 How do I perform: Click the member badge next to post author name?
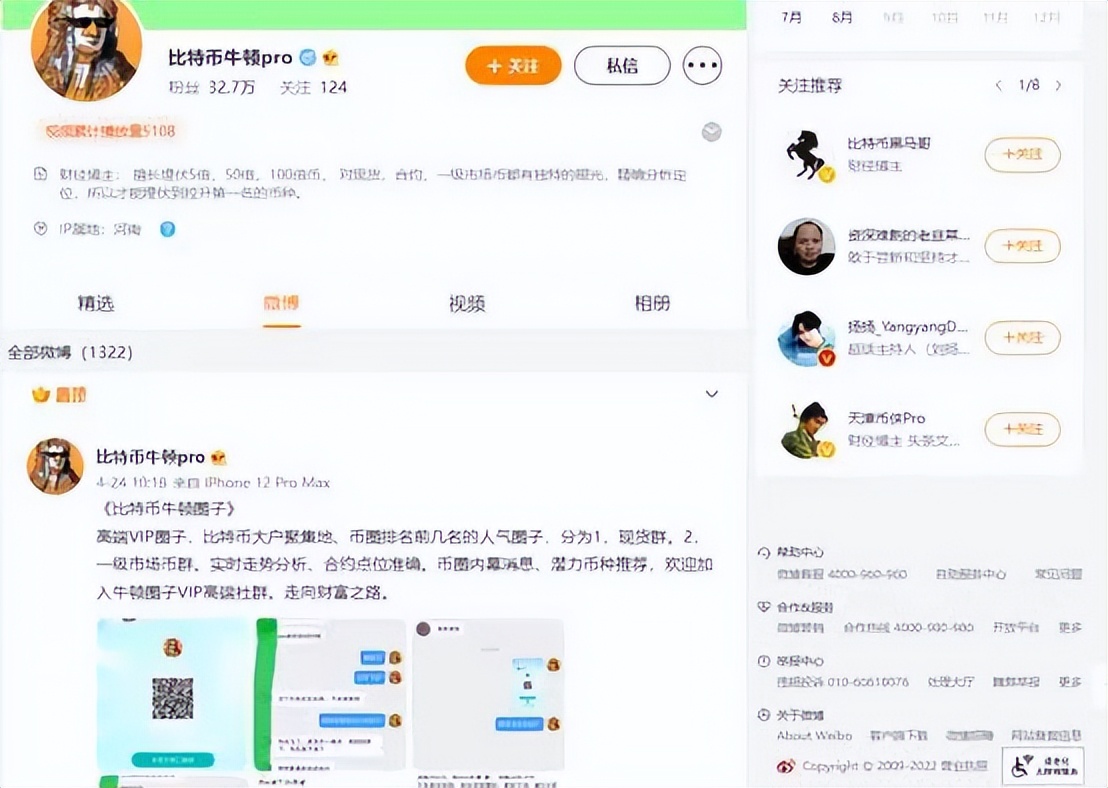pos(218,457)
